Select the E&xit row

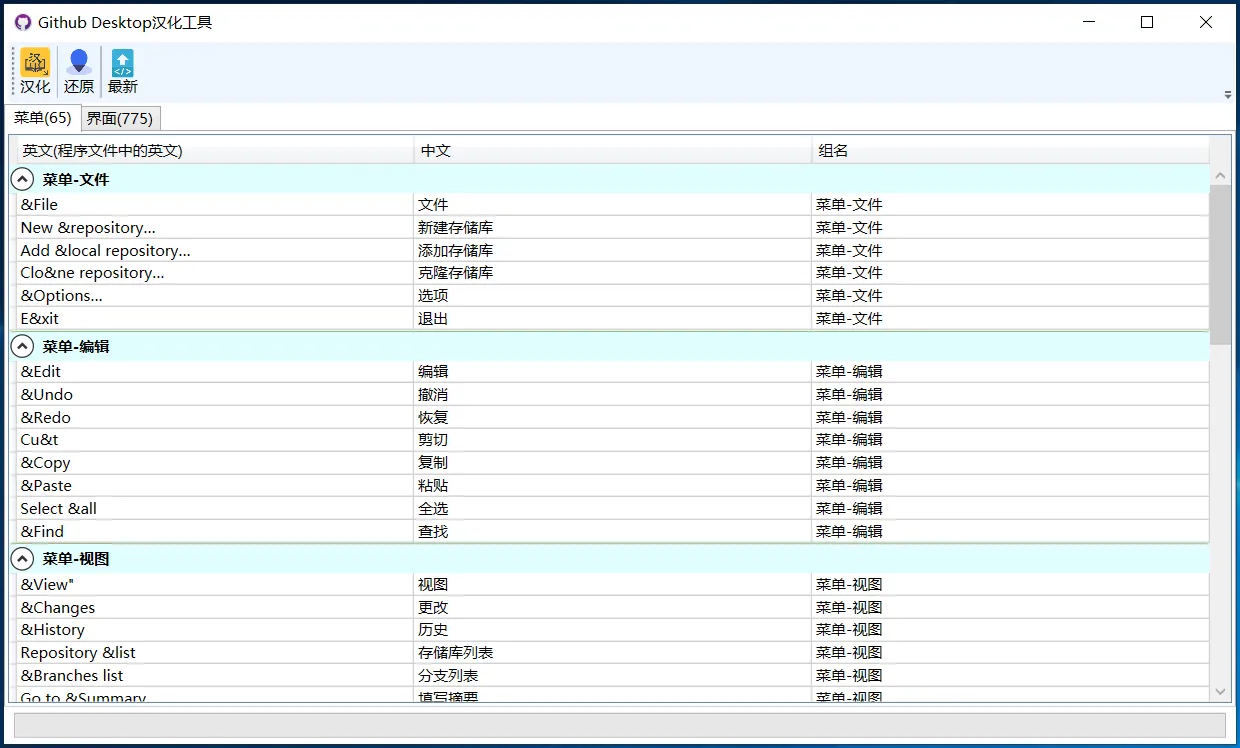tap(613, 318)
